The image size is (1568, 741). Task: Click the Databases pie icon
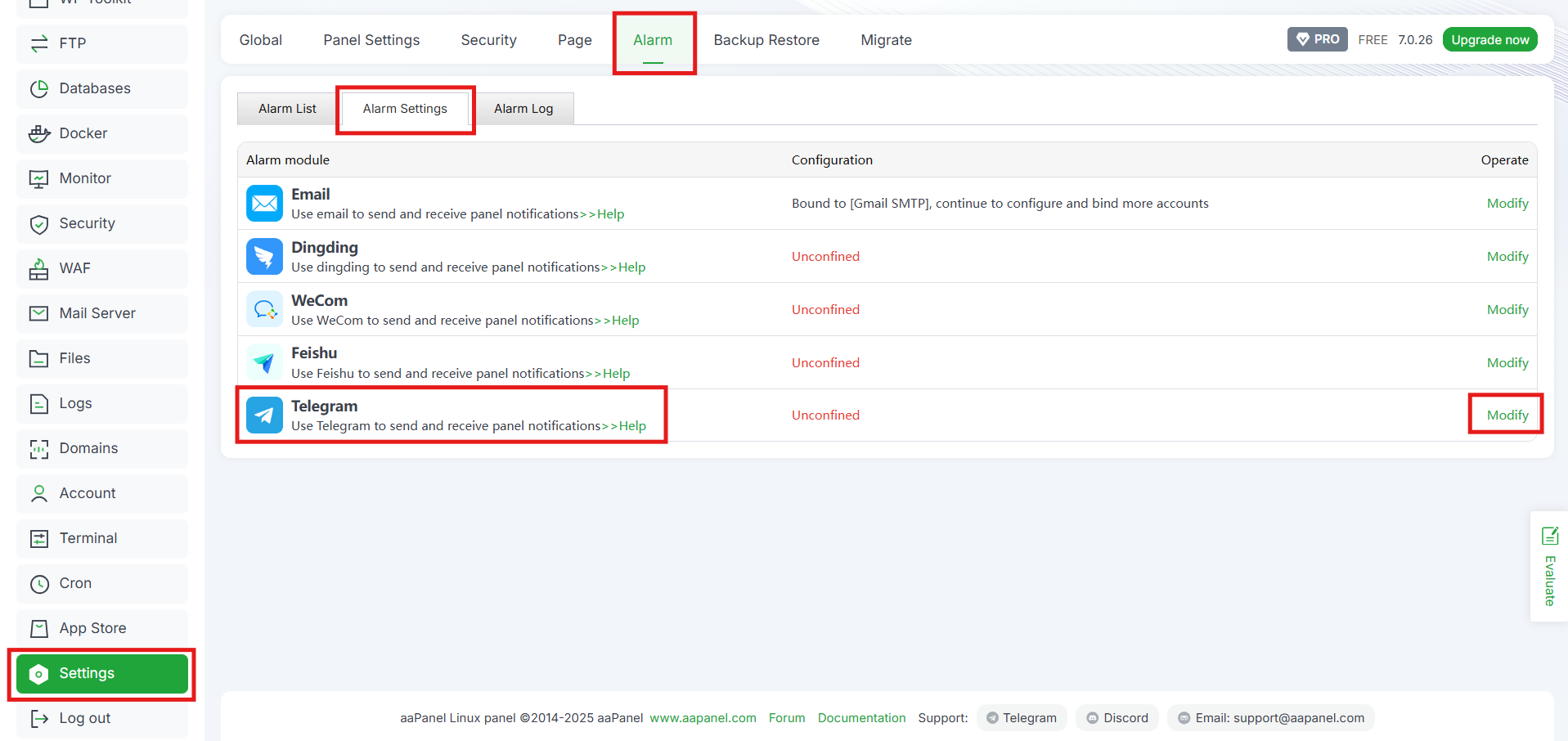tap(38, 88)
